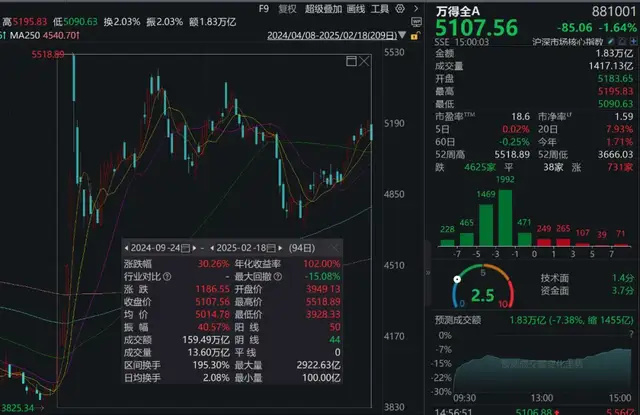Click help icon next to 最大回撤
The height and width of the screenshot is (415, 640).
[278, 277]
